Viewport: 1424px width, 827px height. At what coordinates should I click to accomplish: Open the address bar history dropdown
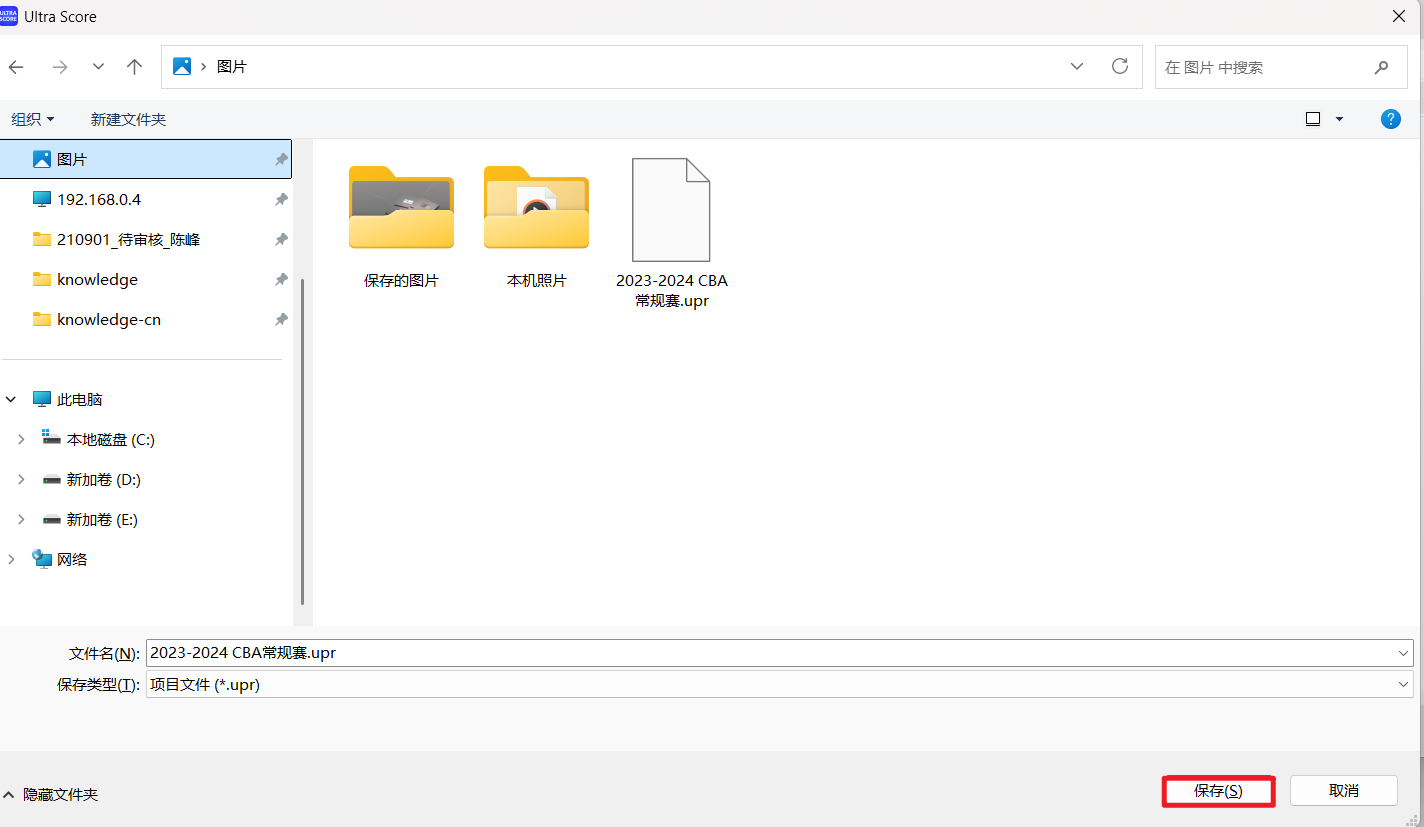pos(1077,66)
